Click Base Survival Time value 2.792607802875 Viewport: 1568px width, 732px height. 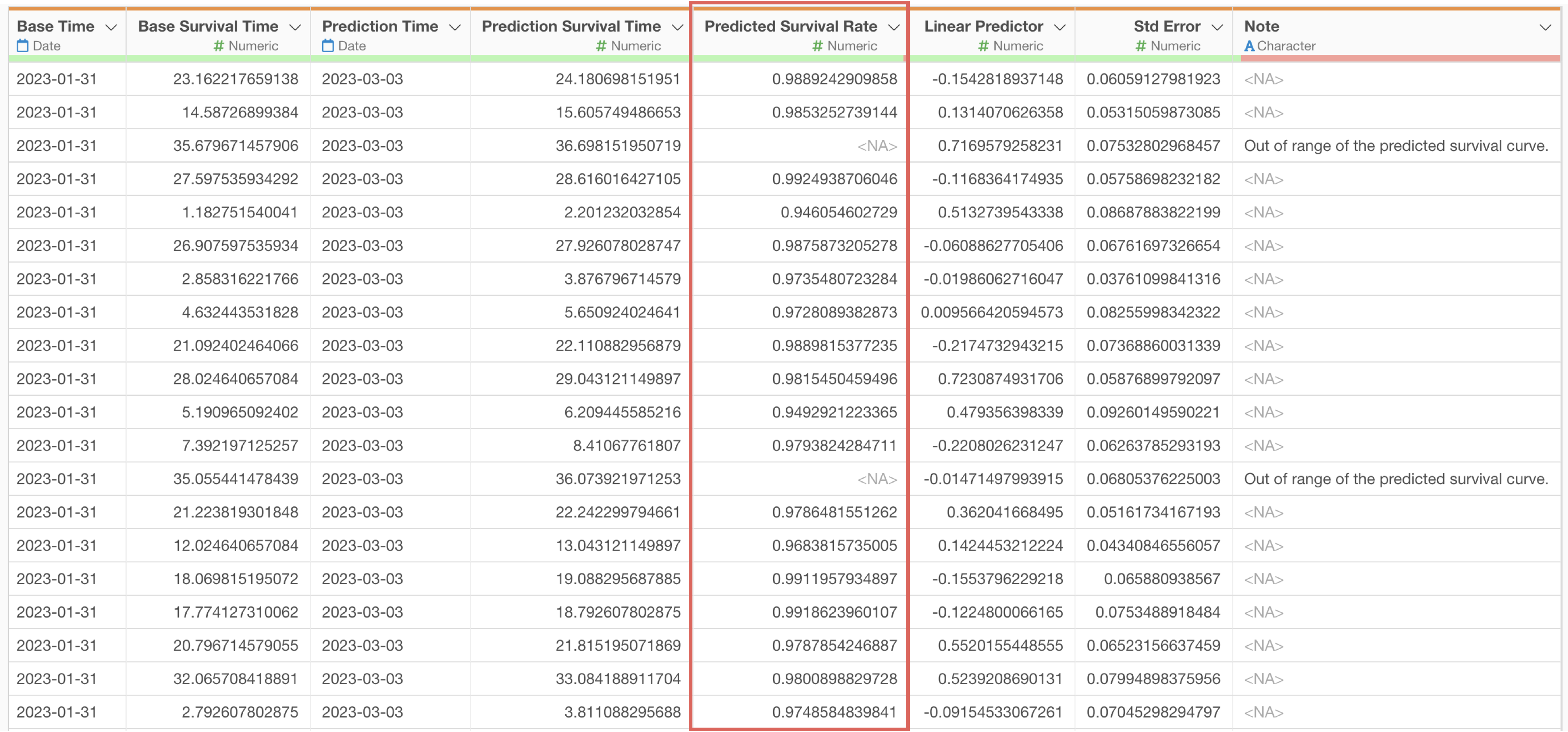(240, 713)
